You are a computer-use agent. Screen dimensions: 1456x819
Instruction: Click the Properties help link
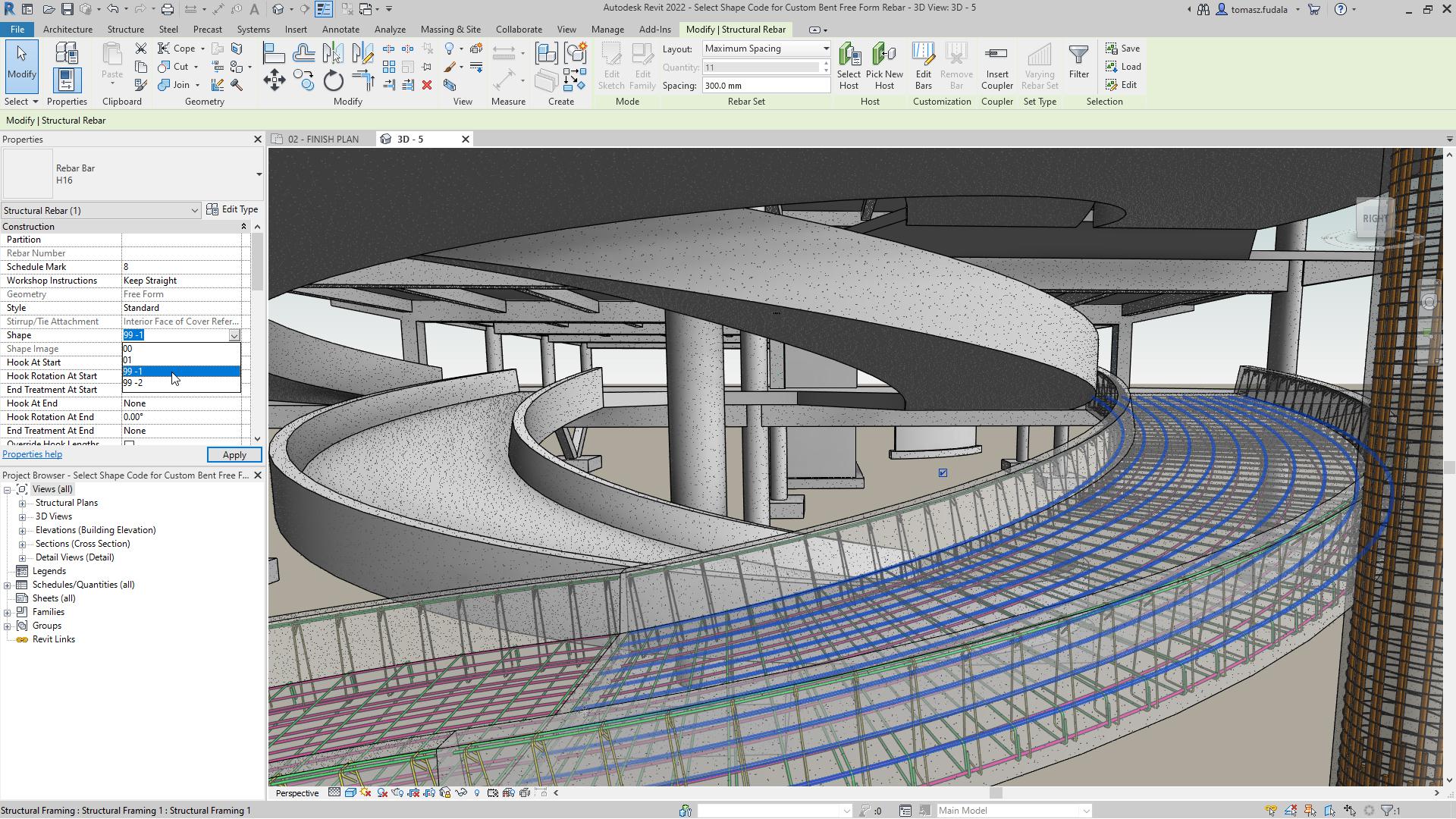point(32,454)
